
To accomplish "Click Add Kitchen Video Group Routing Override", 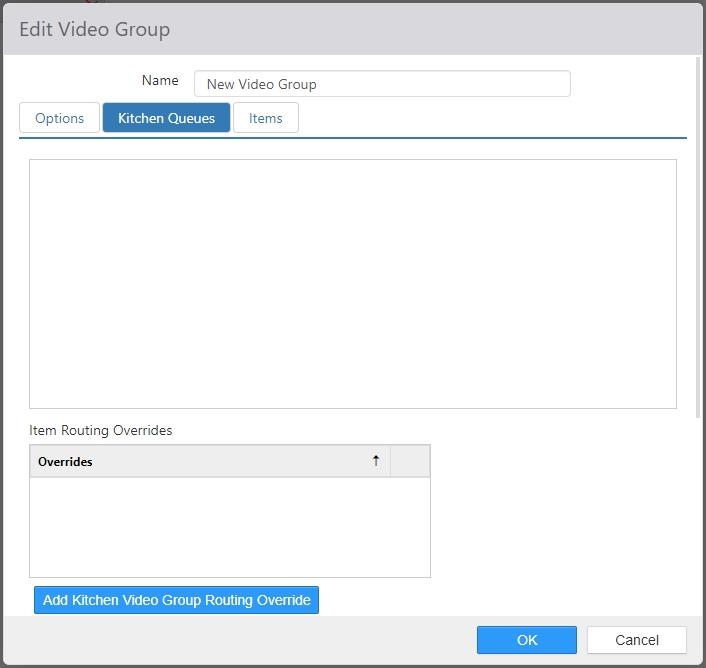I will 176,600.
